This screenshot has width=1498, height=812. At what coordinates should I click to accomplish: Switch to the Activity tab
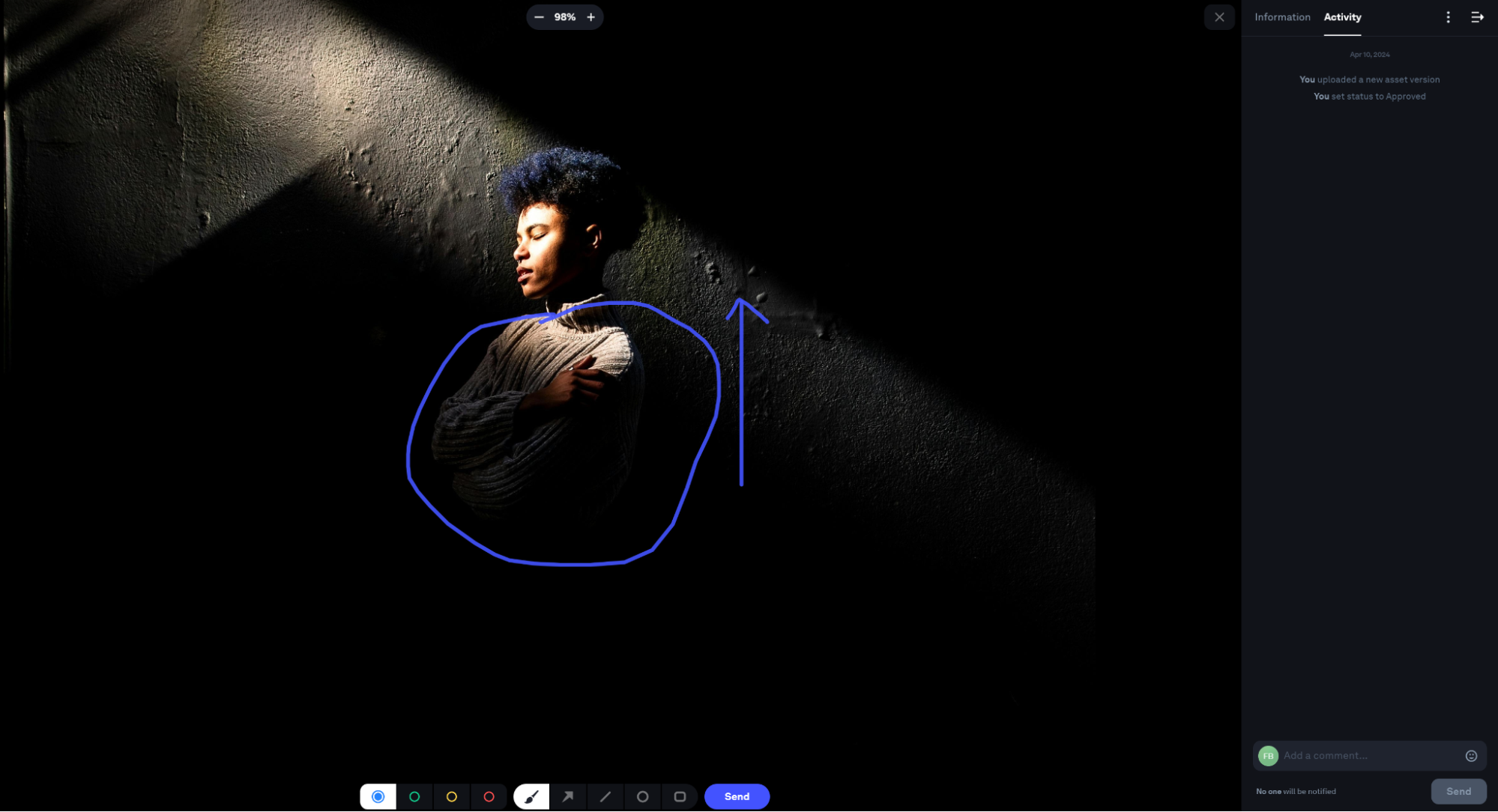(x=1342, y=16)
